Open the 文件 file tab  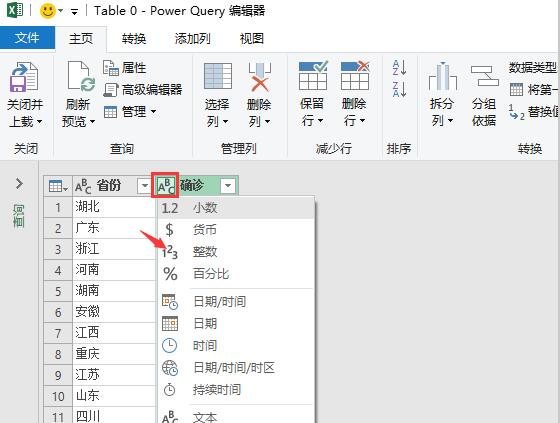[x=27, y=38]
